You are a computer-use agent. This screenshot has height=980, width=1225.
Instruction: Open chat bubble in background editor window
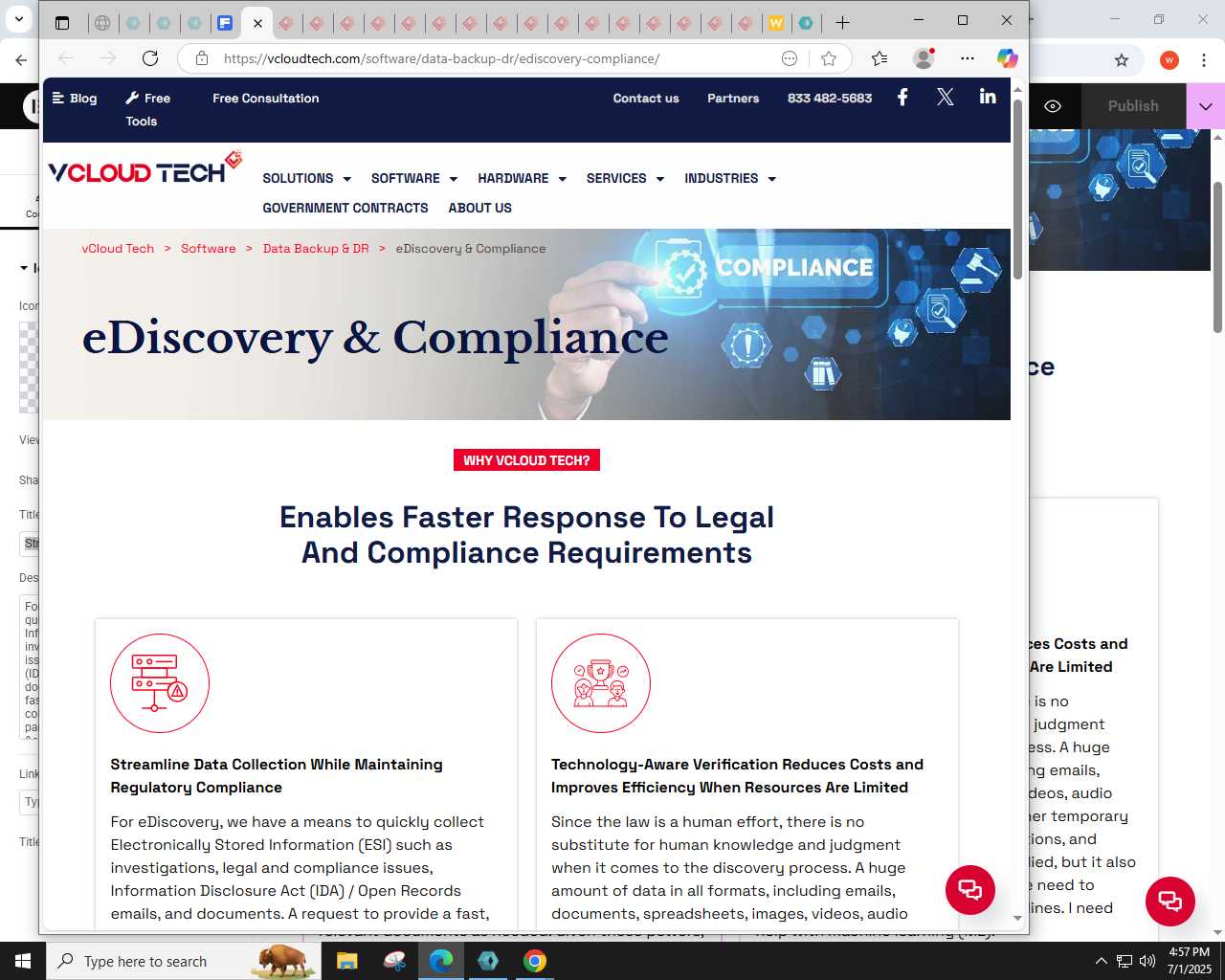coord(1169,901)
